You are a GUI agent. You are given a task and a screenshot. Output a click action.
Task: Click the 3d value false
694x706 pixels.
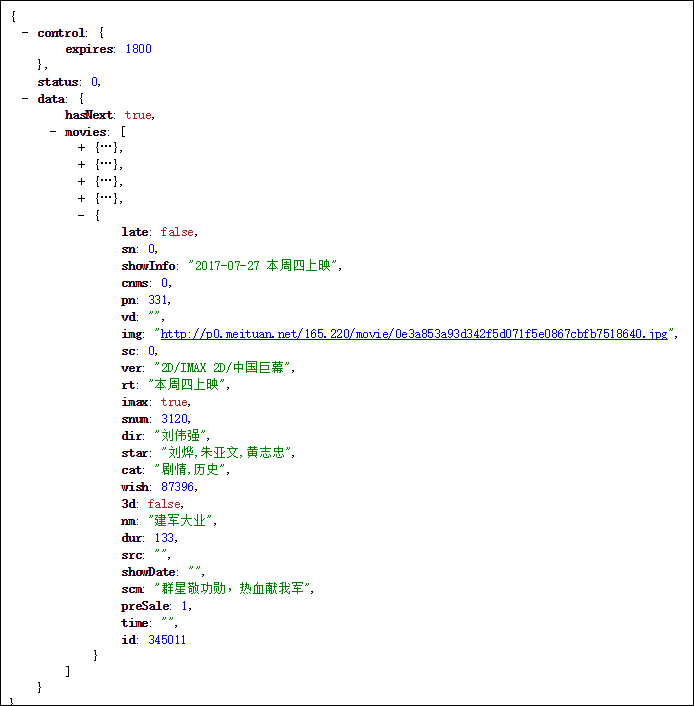click(164, 504)
